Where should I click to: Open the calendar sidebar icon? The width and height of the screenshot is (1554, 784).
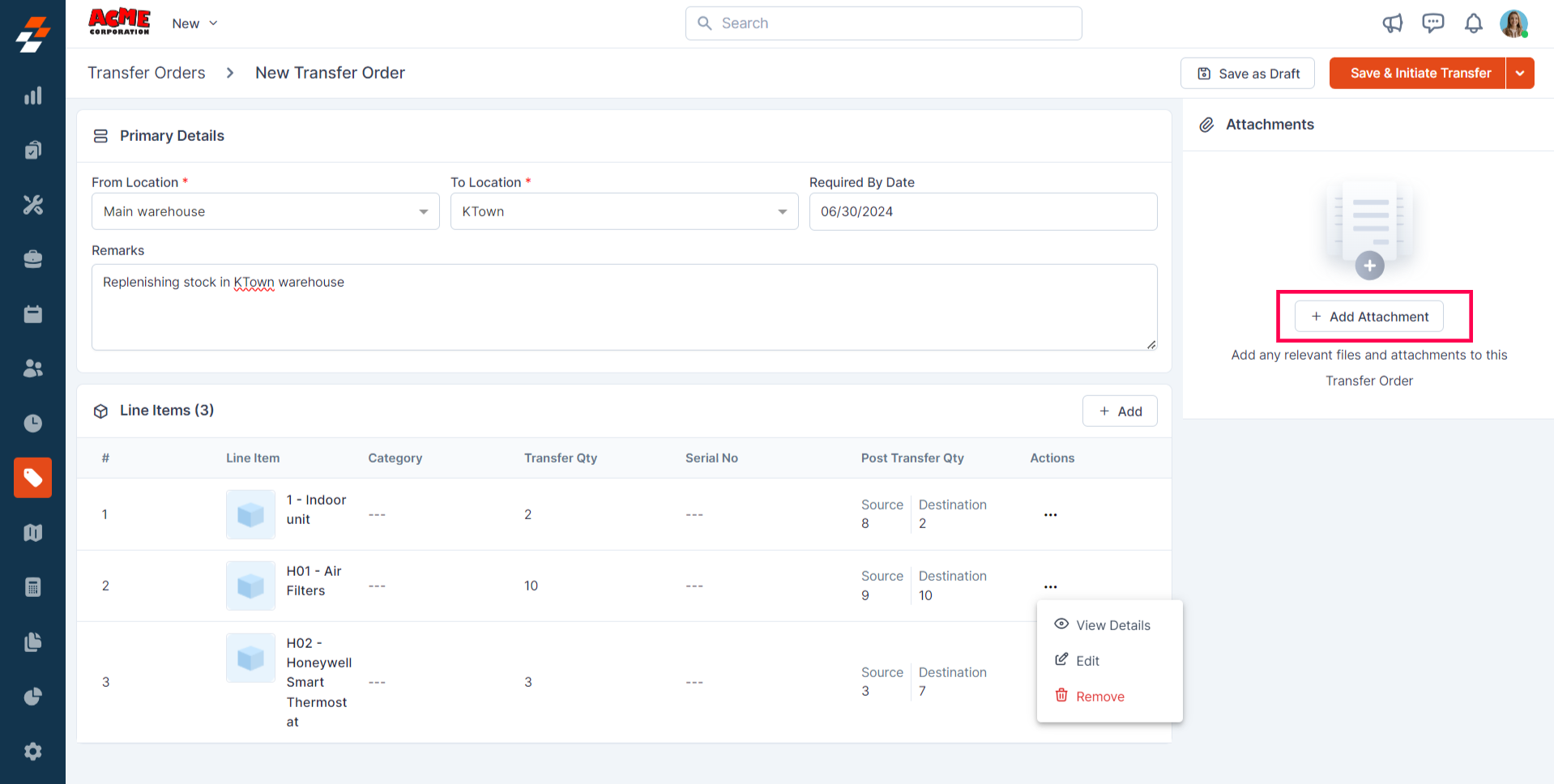pyautogui.click(x=32, y=314)
